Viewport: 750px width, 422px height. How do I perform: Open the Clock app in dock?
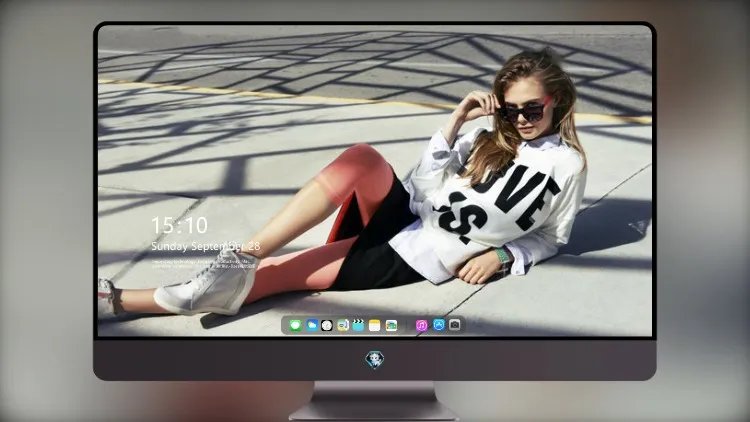[x=327, y=325]
